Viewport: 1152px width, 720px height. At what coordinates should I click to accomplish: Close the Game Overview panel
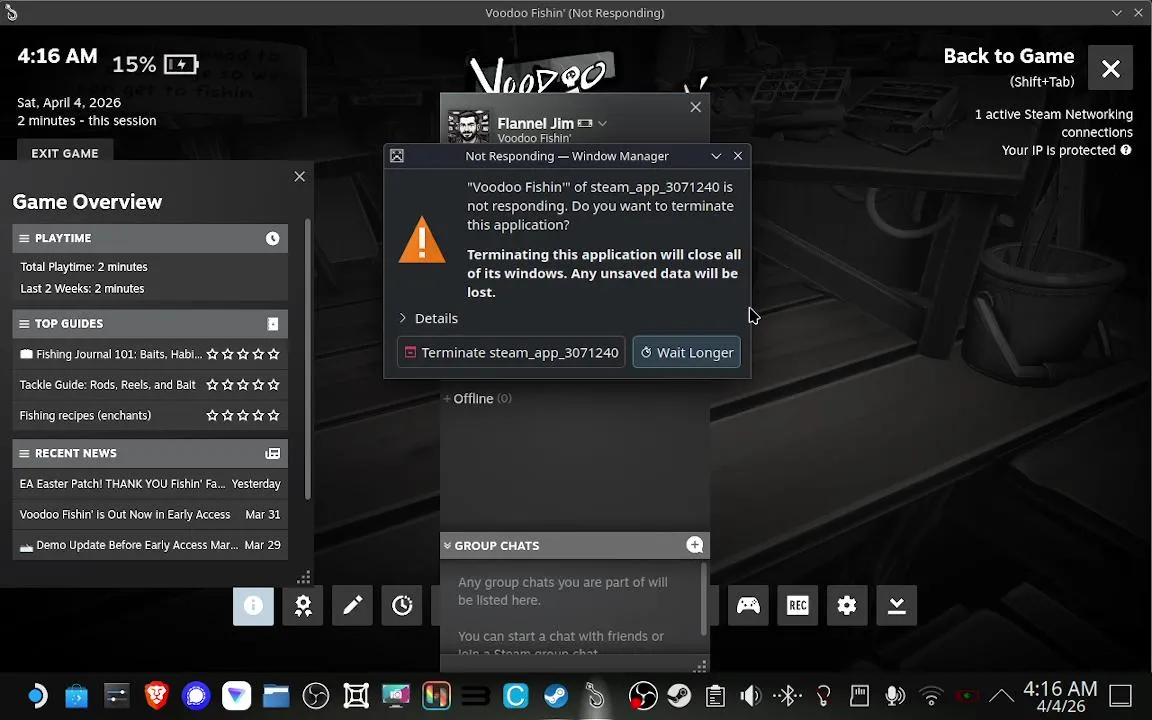[x=299, y=176]
